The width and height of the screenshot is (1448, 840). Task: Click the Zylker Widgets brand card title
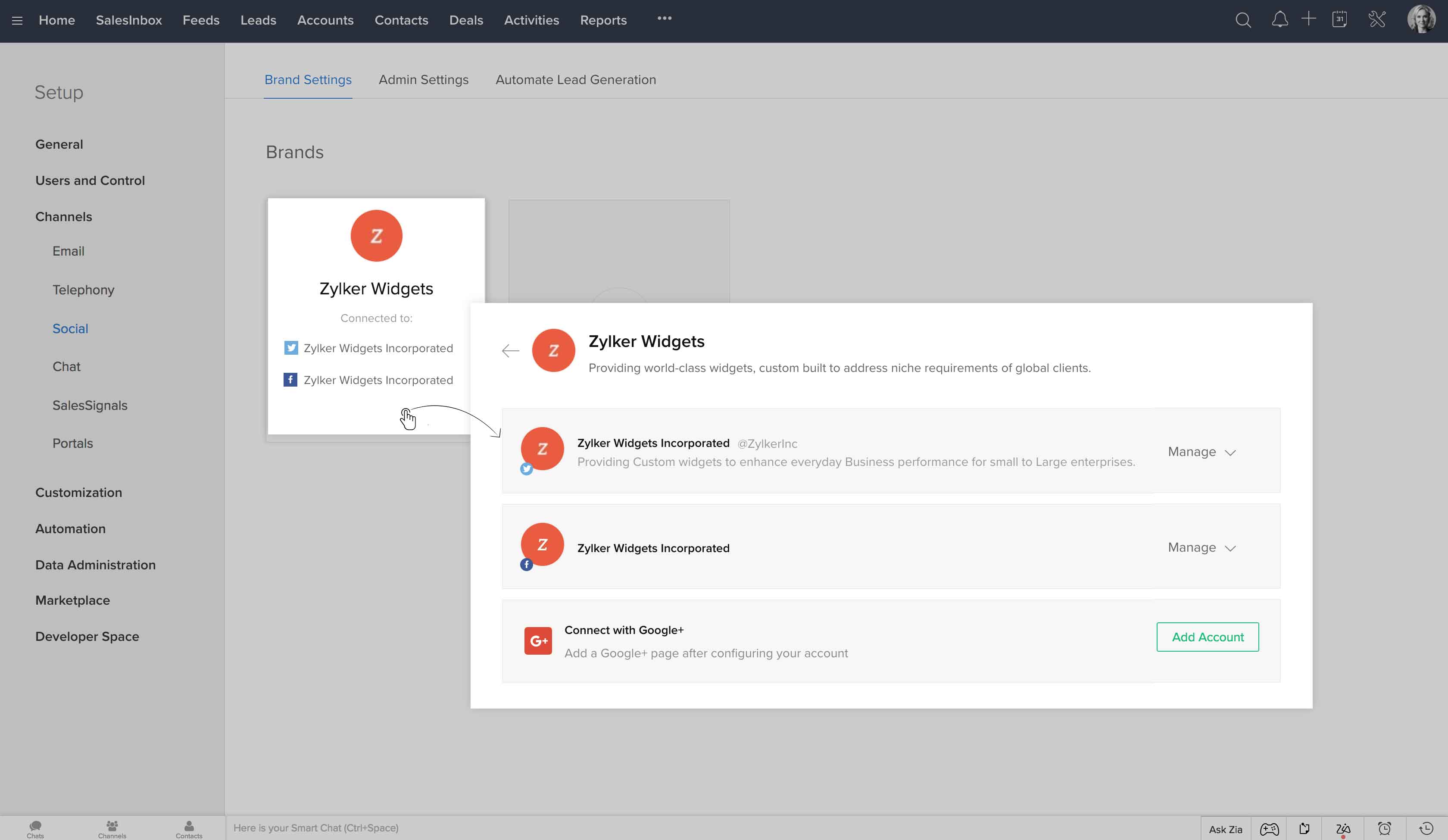pos(376,288)
